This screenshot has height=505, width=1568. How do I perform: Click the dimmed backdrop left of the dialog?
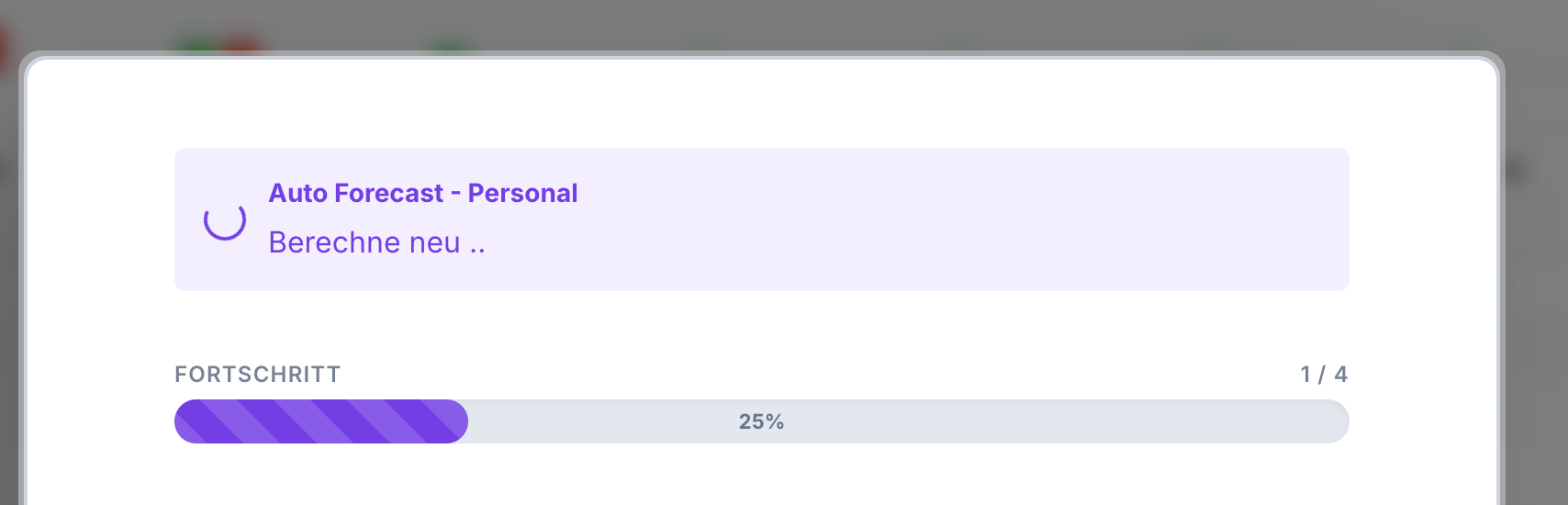(9, 275)
